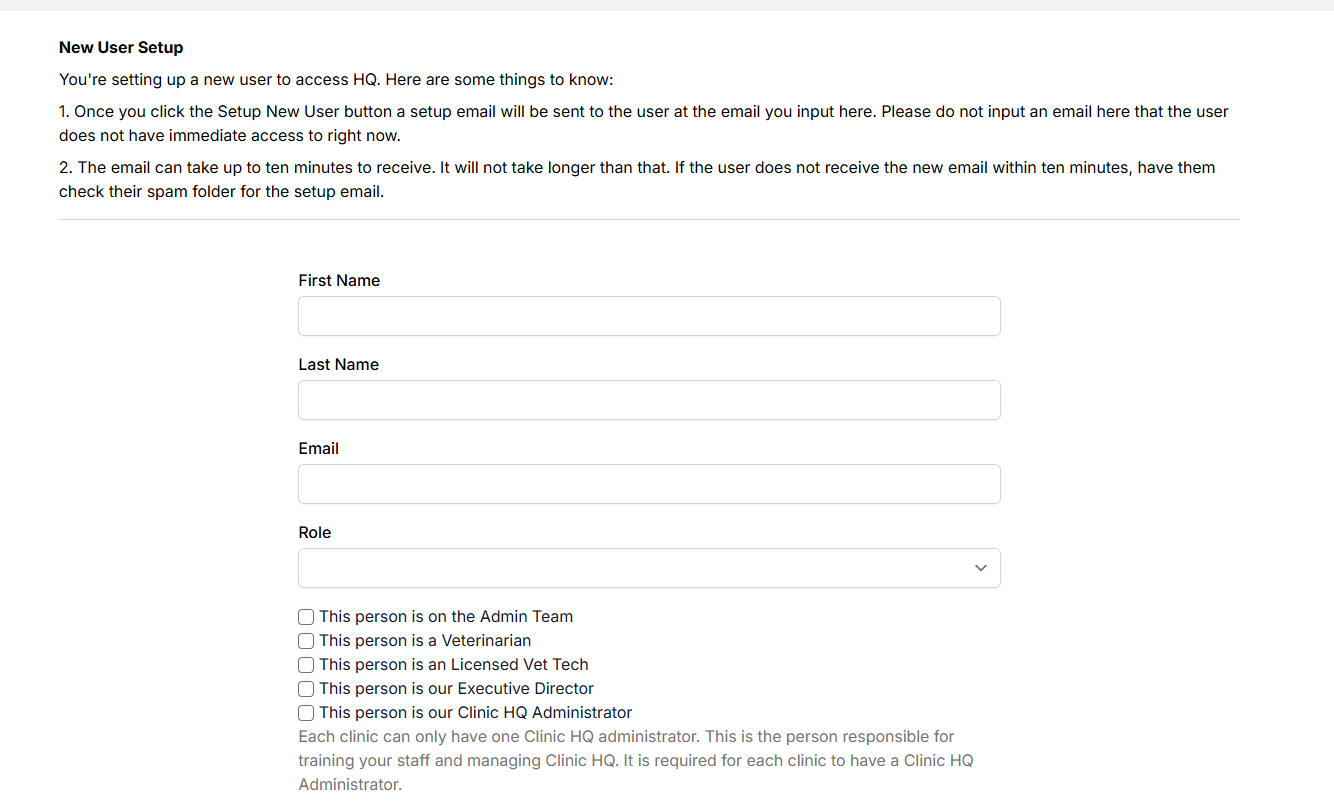Click into the Last Name input box
This screenshot has width=1334, height=807.
pos(648,400)
